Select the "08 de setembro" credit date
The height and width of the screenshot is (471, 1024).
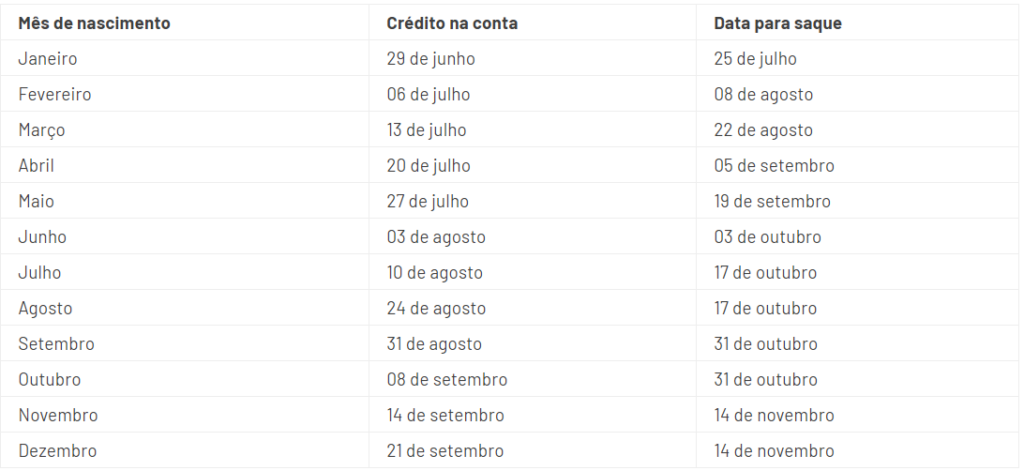click(447, 380)
